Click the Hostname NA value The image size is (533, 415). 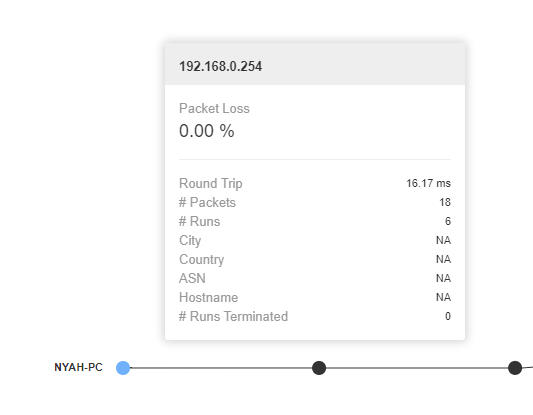click(444, 297)
